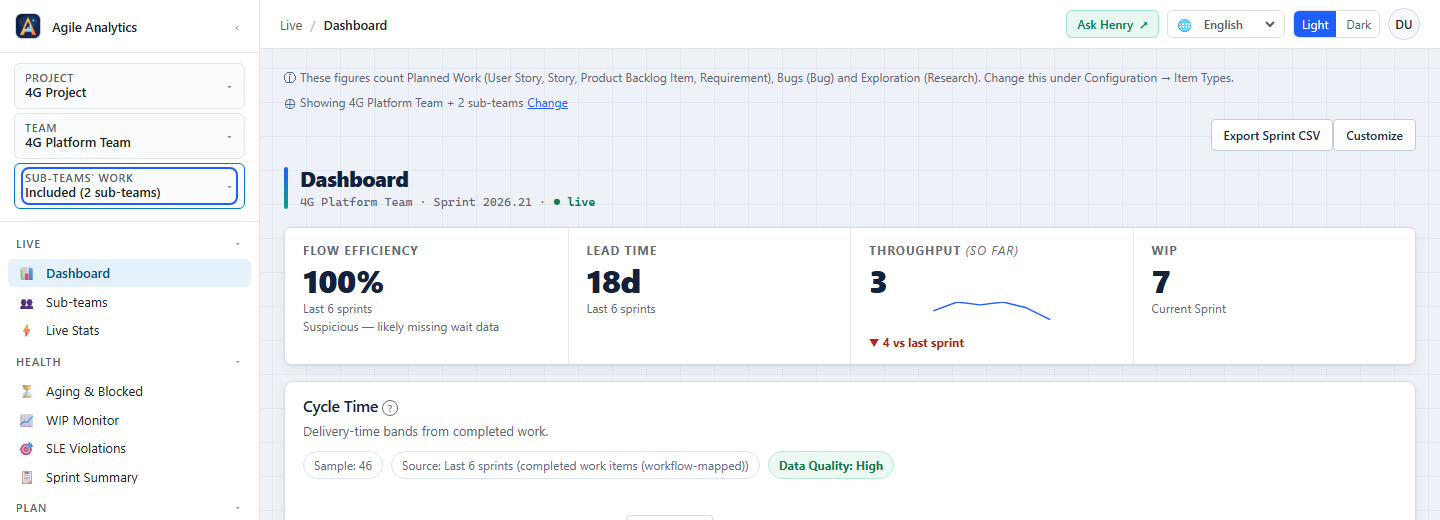The image size is (1440, 520).
Task: Open the Team dropdown showing 4G Platform Team
Action: (x=130, y=136)
